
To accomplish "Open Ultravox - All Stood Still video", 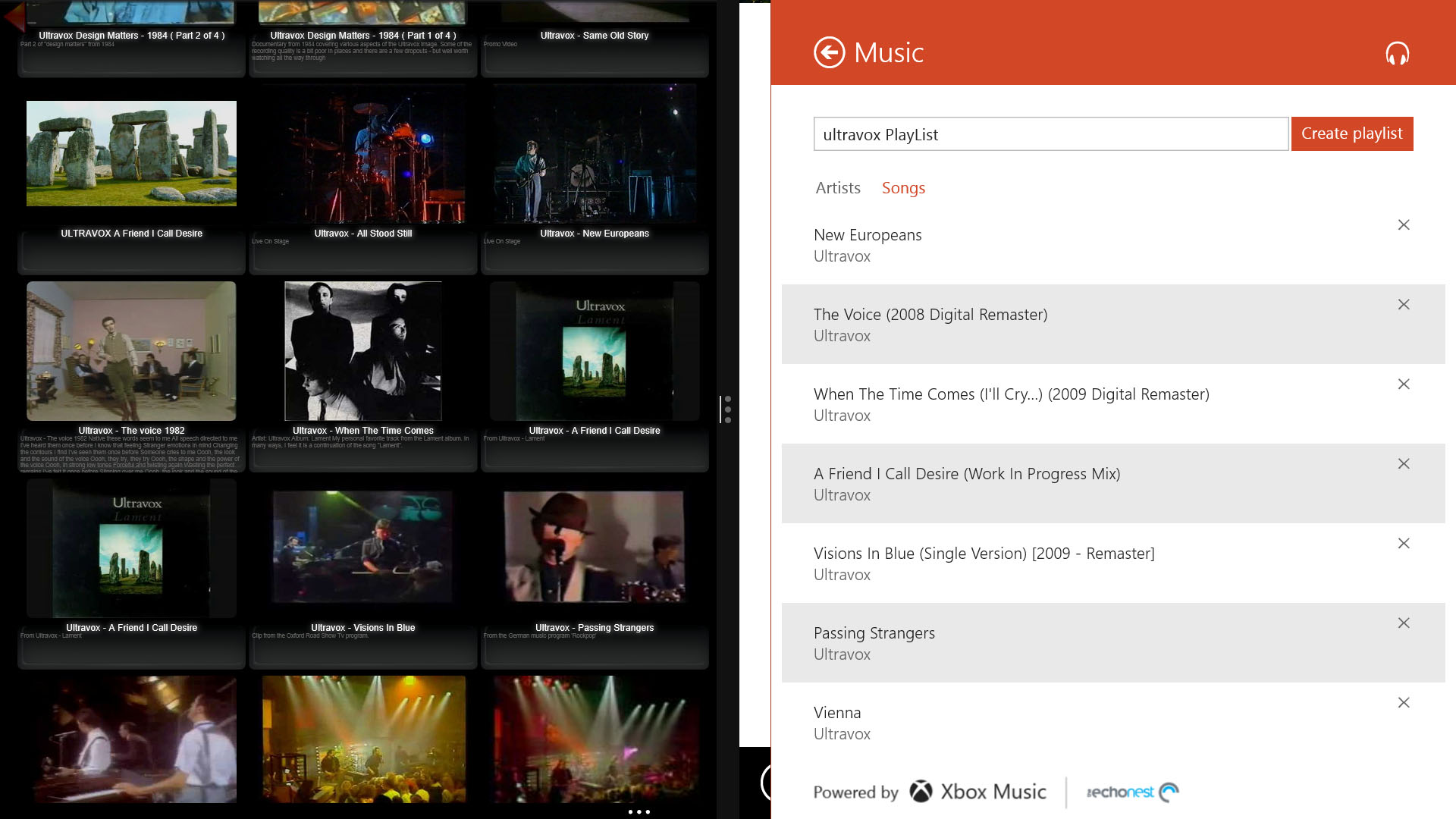I will tap(363, 153).
